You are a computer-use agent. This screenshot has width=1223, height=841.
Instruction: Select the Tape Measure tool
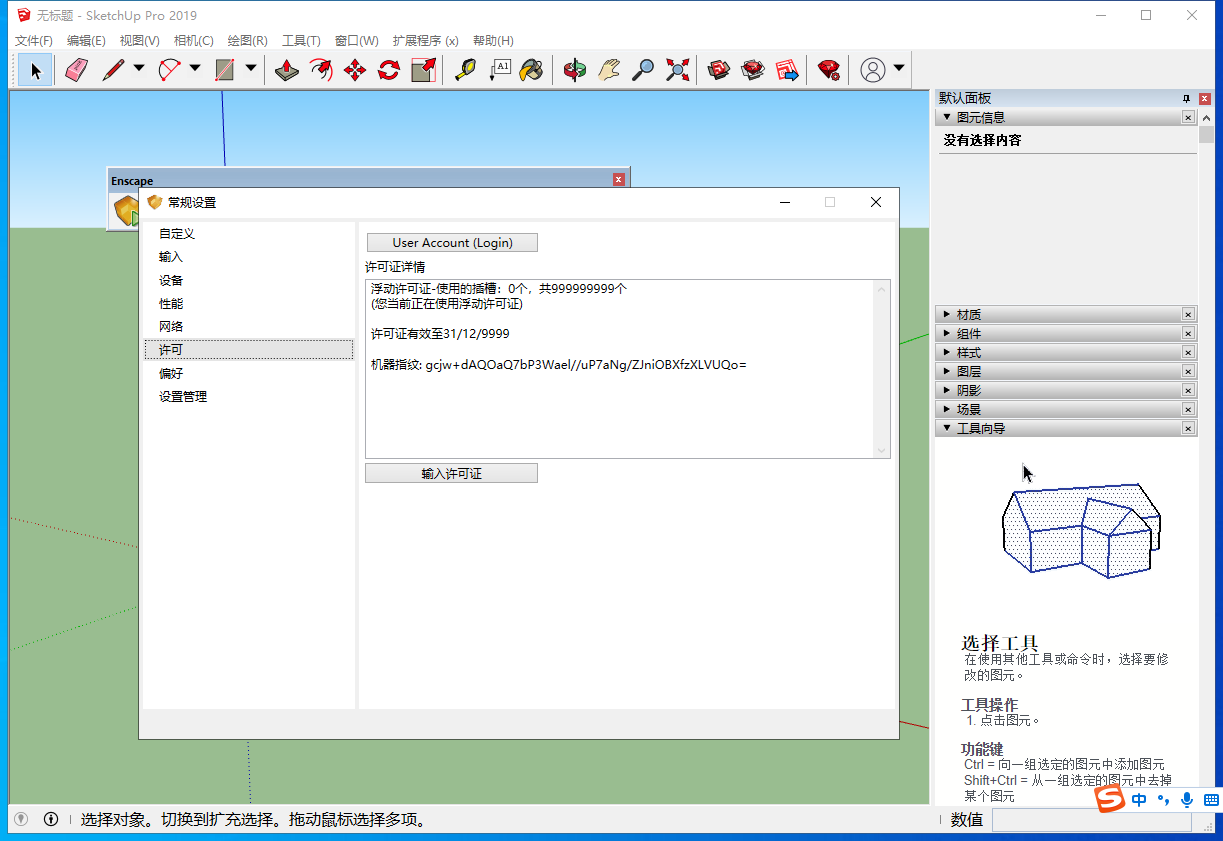(x=464, y=69)
